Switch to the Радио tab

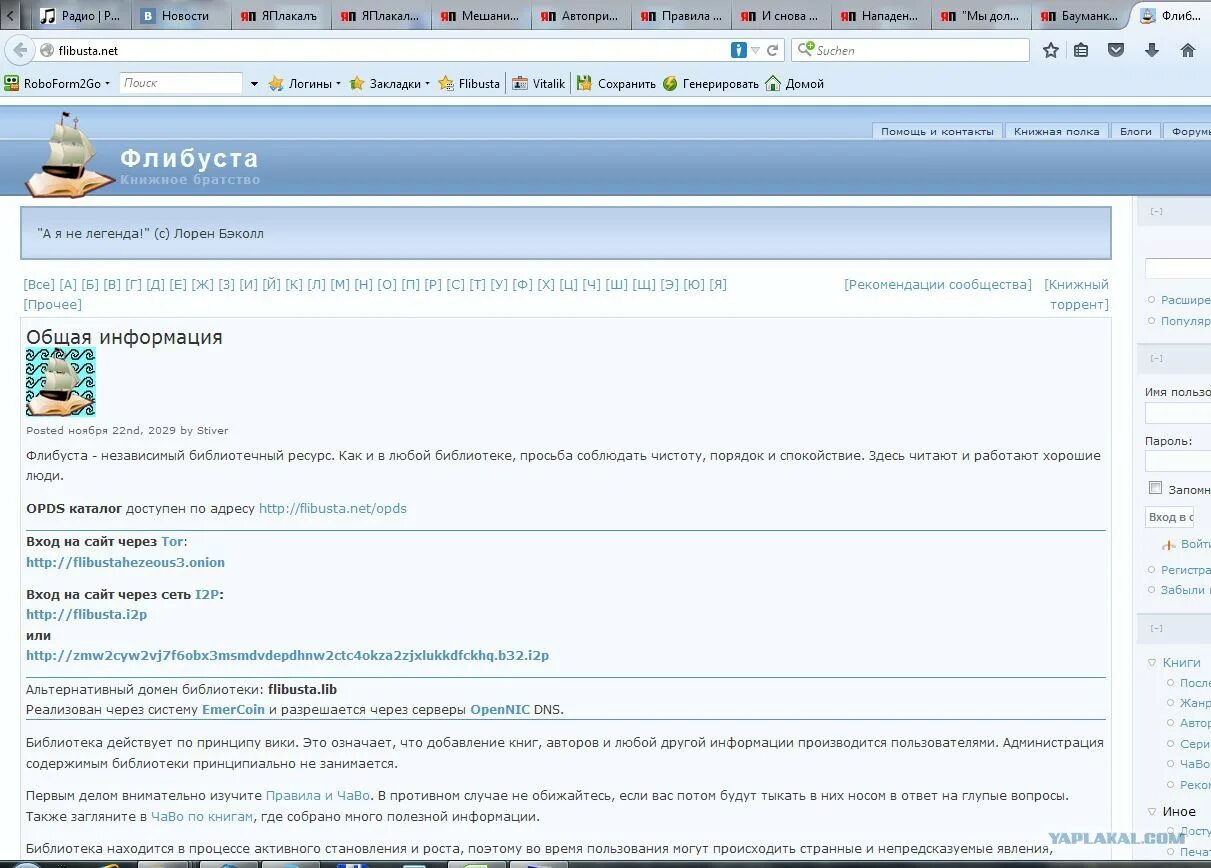click(80, 16)
